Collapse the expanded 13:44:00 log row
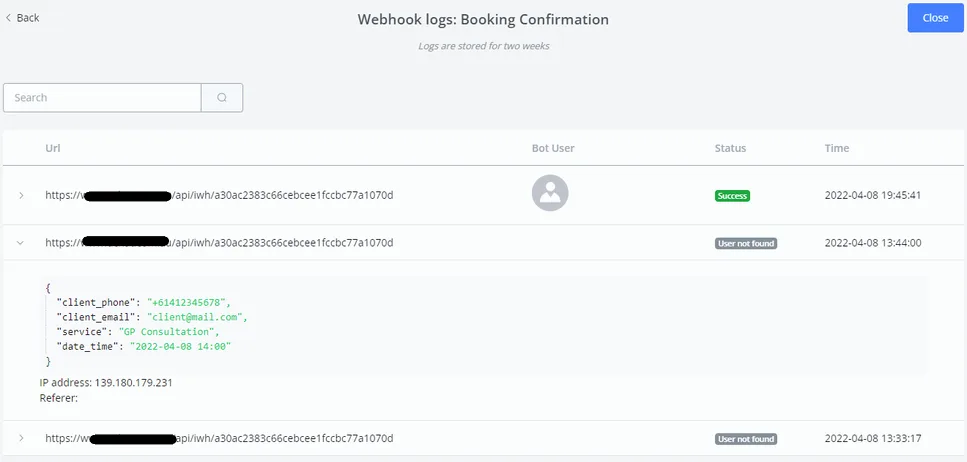The height and width of the screenshot is (462, 967). 20,243
